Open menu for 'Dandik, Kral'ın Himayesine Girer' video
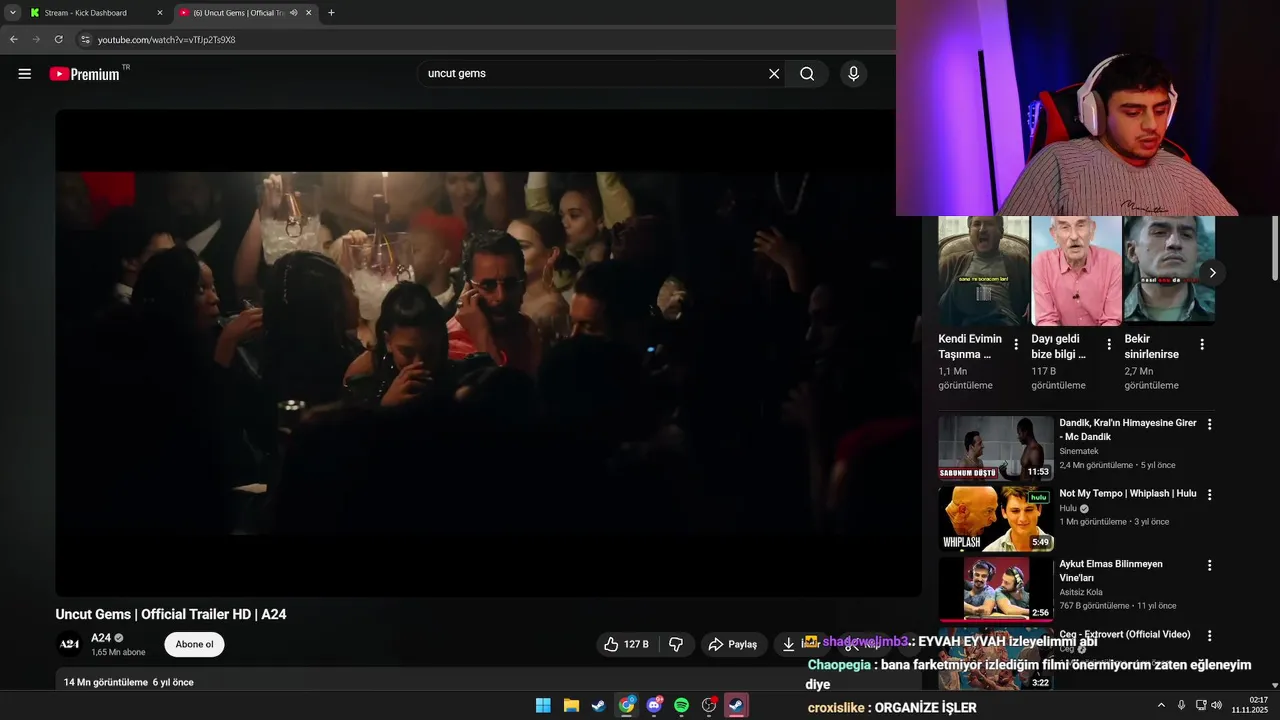1280x720 pixels. (1209, 424)
